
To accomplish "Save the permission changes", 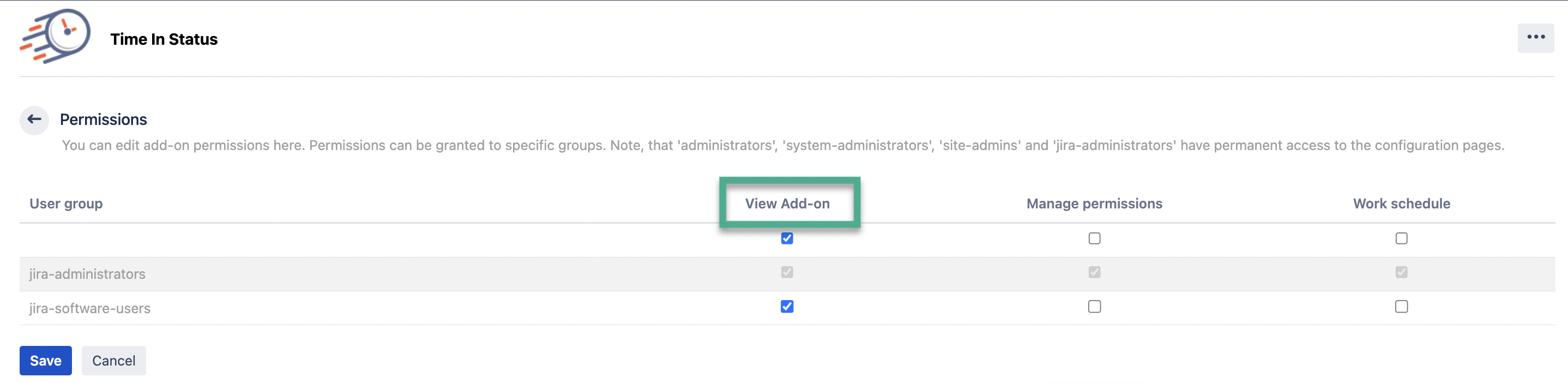I will pos(46,361).
